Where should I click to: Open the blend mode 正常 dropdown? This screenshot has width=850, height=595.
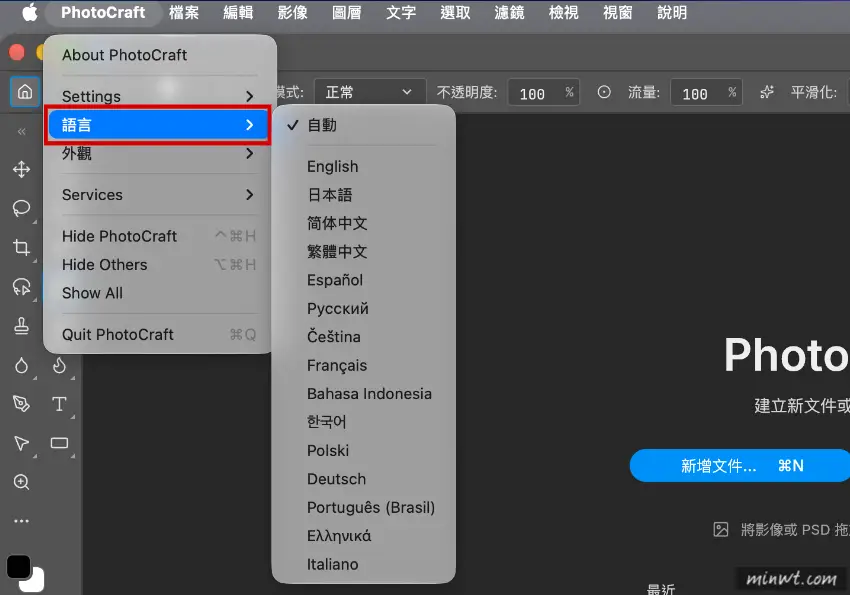click(x=370, y=92)
